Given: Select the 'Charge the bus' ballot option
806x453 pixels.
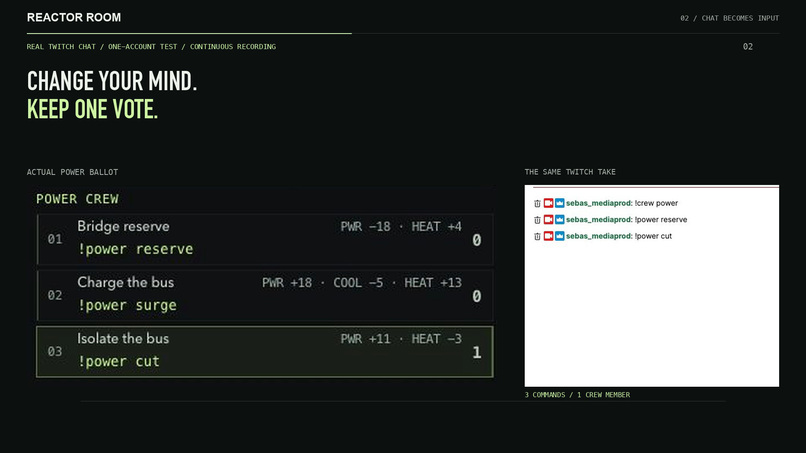Looking at the screenshot, I should 265,295.
